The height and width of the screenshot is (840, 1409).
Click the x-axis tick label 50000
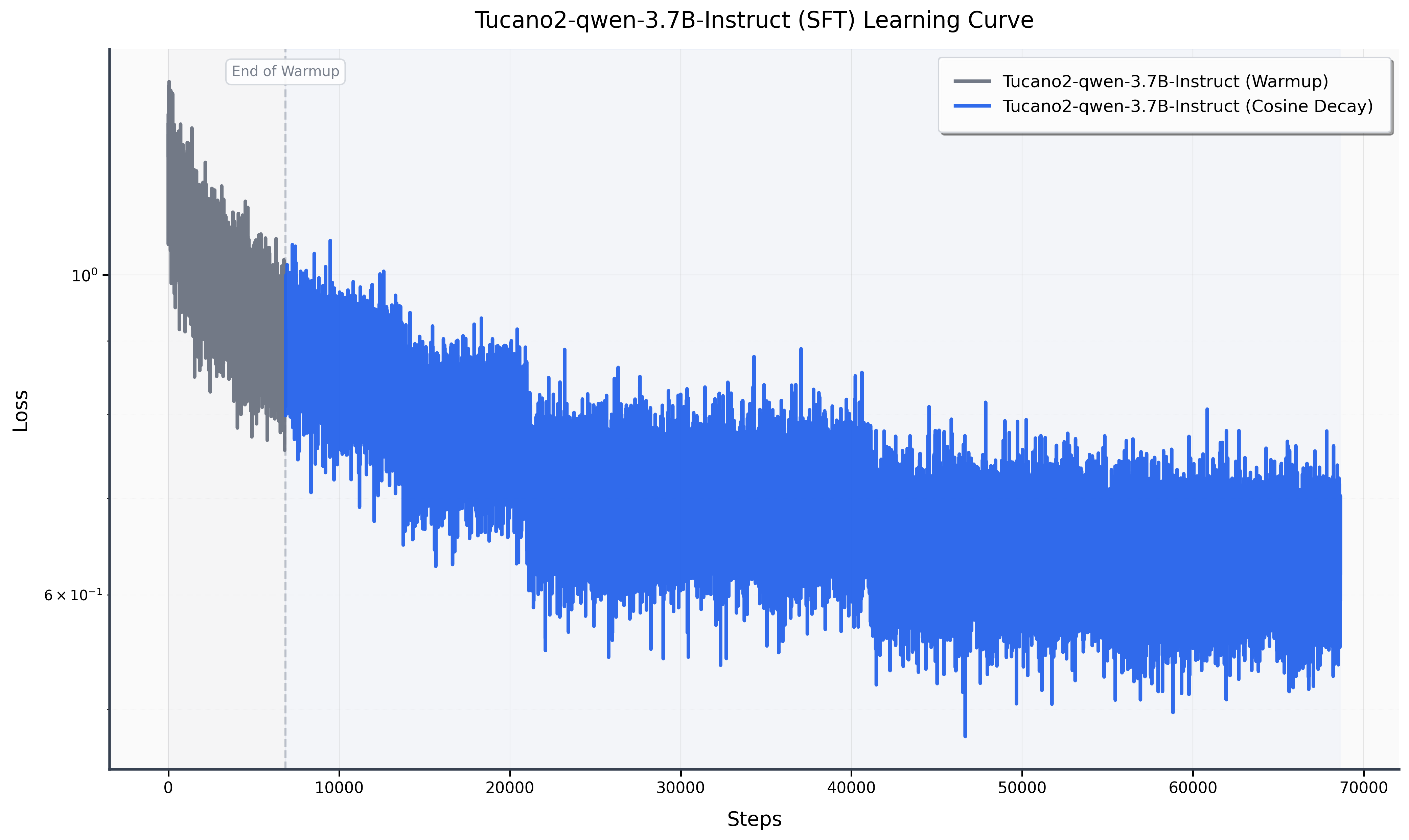point(1022,787)
